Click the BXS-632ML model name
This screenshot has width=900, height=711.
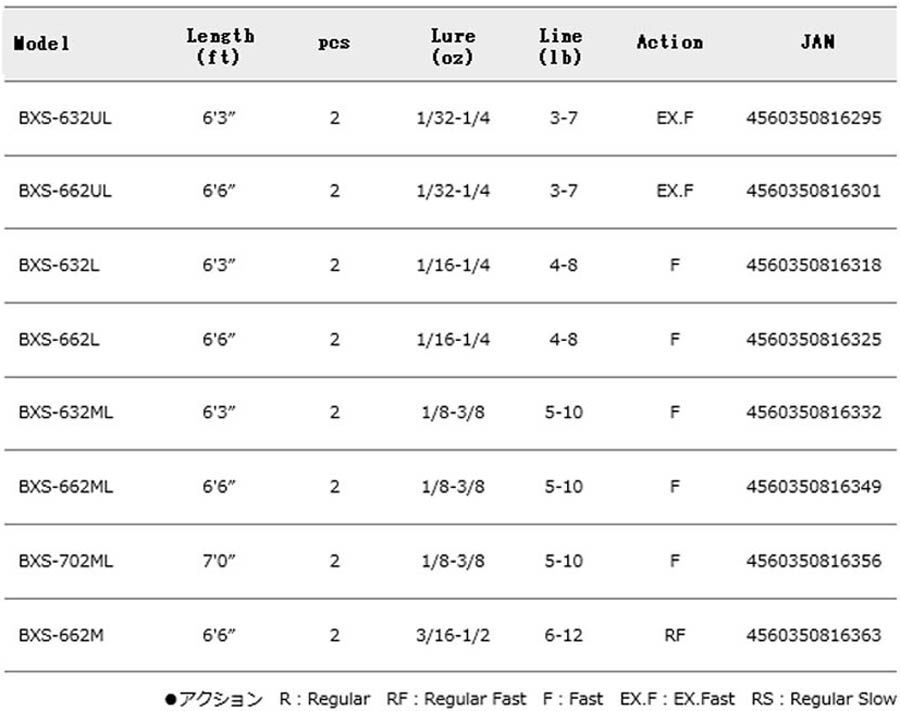coord(65,412)
